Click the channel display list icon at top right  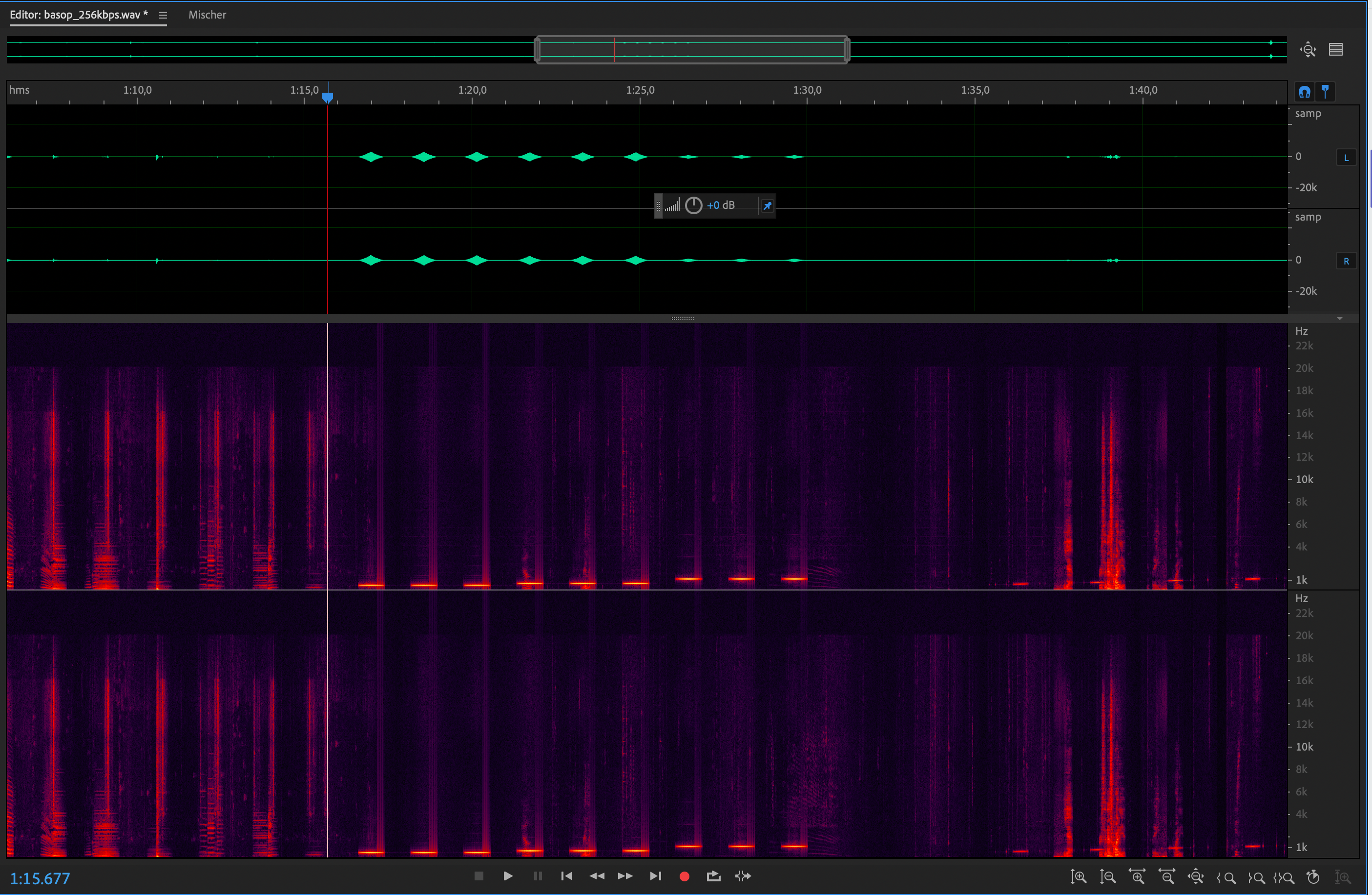(x=1336, y=50)
